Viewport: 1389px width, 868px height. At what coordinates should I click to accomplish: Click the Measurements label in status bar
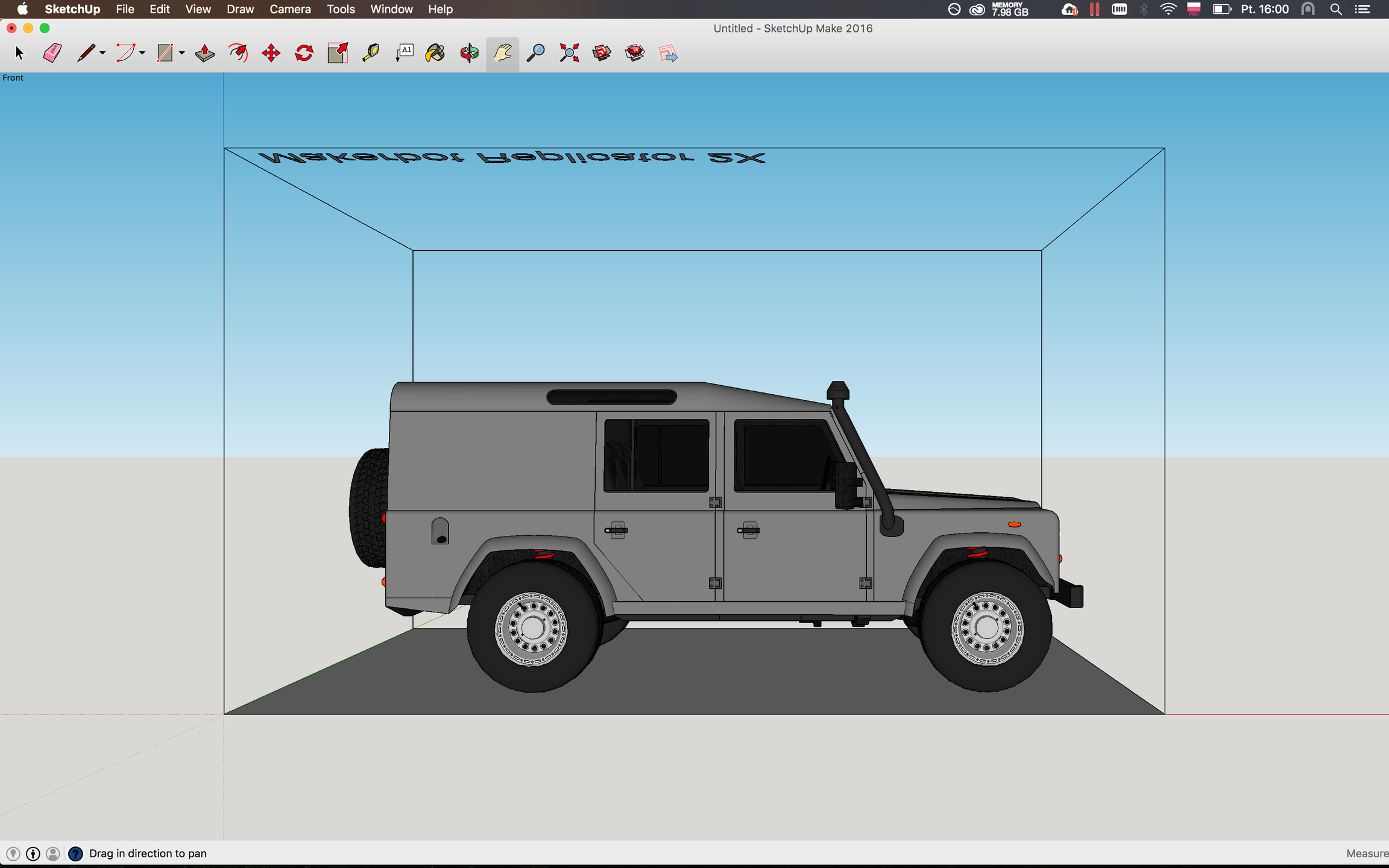(x=1367, y=854)
